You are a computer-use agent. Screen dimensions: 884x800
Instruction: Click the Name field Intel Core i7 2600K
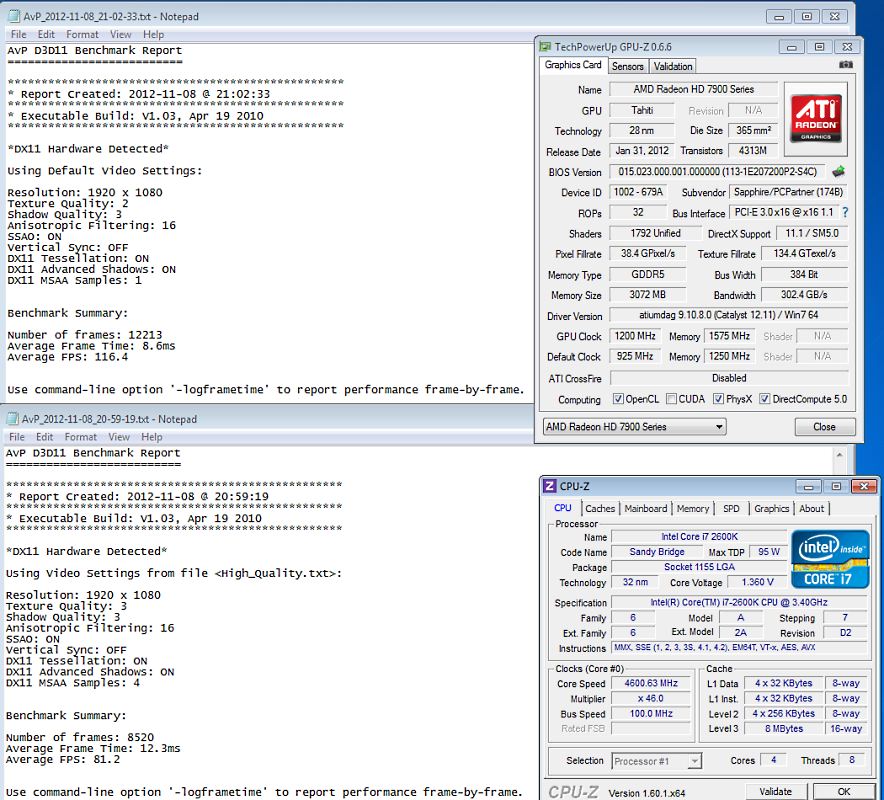pos(699,537)
